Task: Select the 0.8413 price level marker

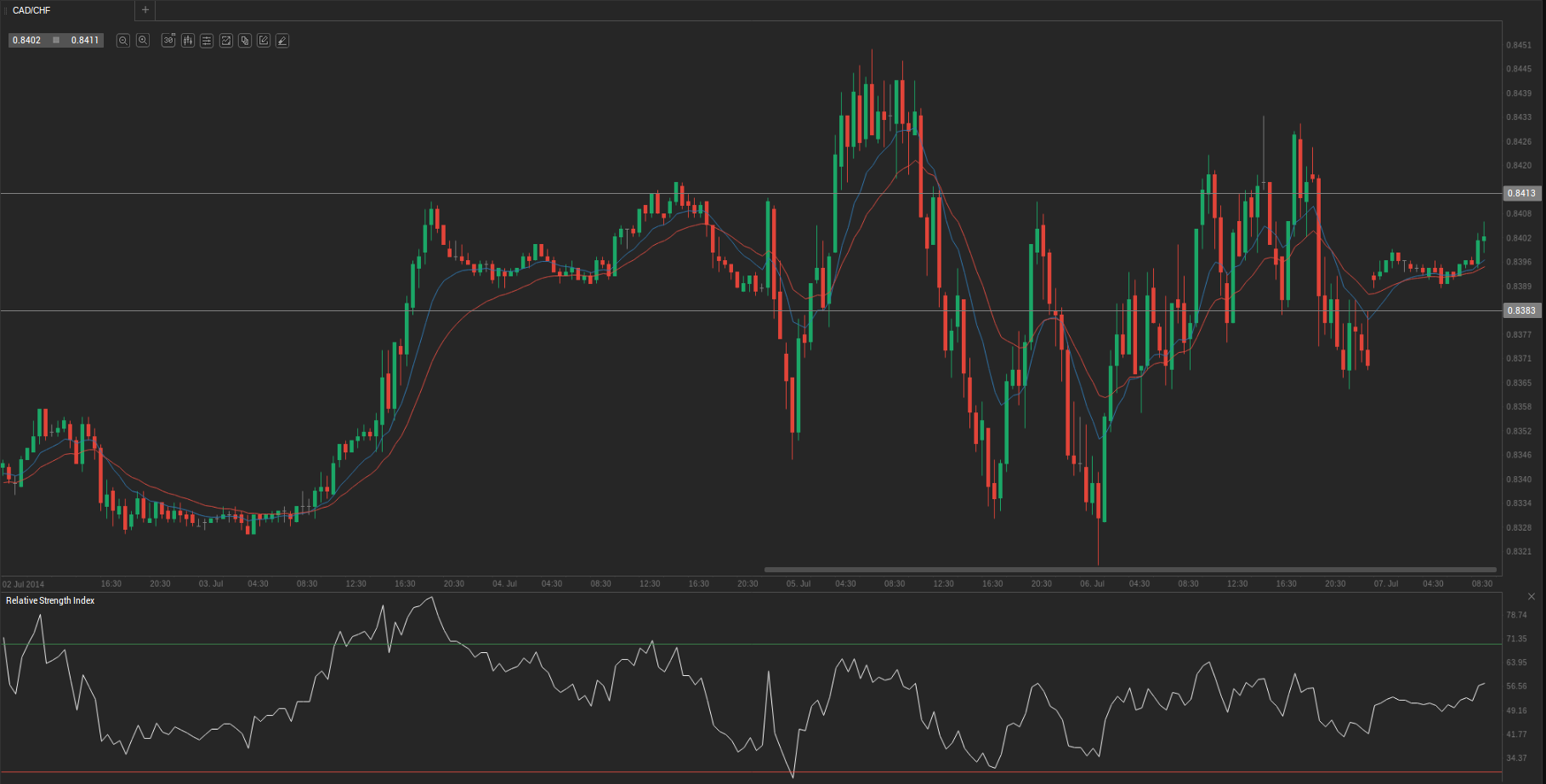Action: (x=1521, y=193)
